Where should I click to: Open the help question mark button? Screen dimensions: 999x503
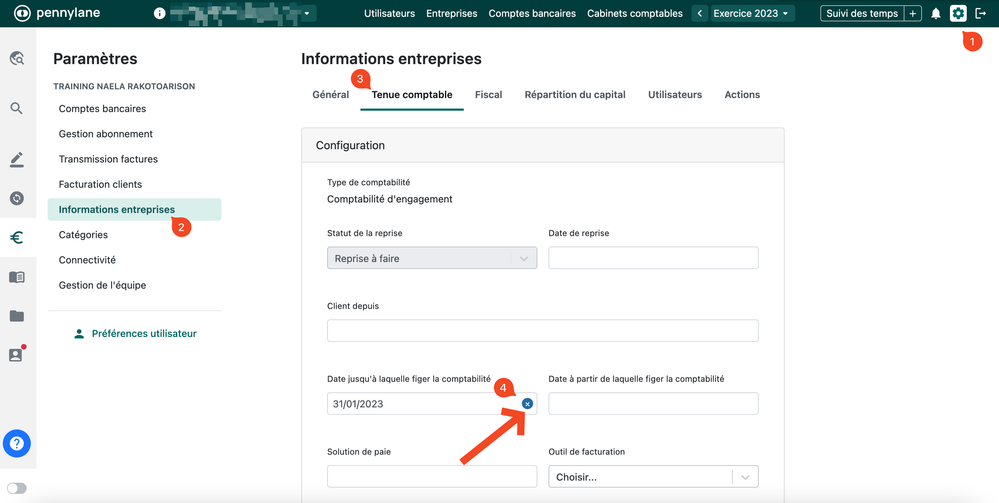pos(17,442)
